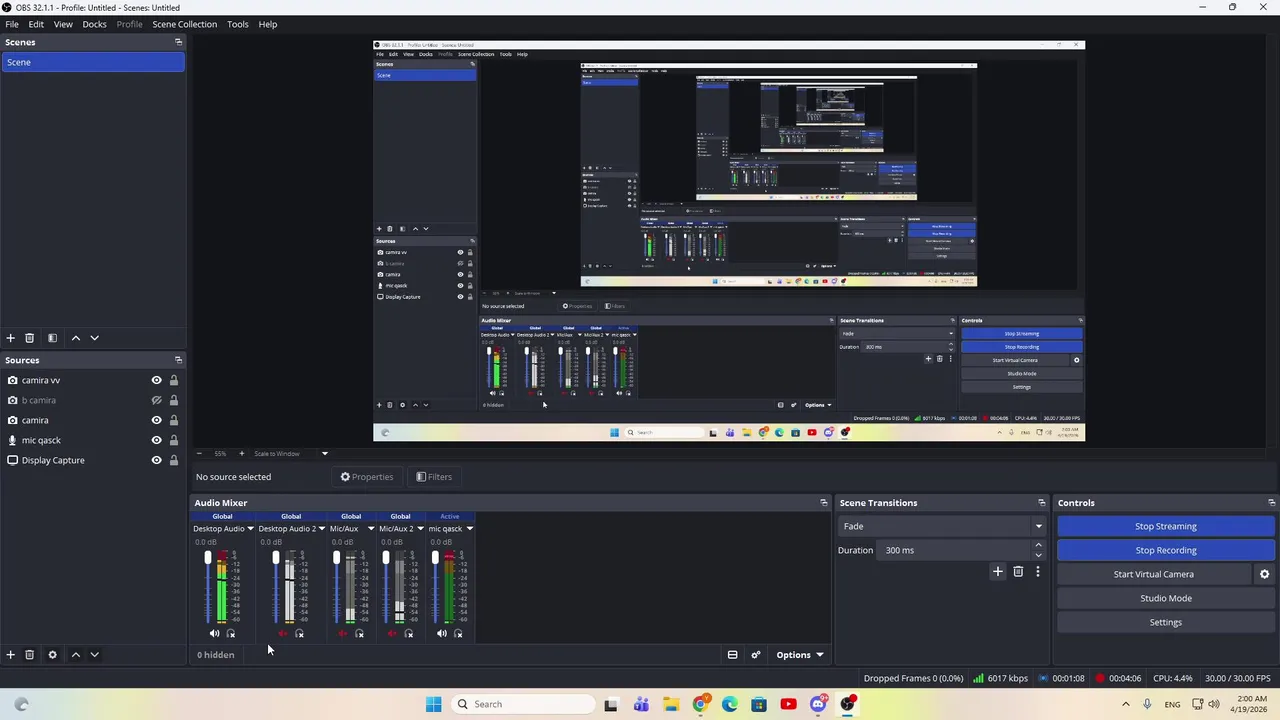Screen dimensions: 1280x720
Task: Open the Docks menu
Action: 94,24
